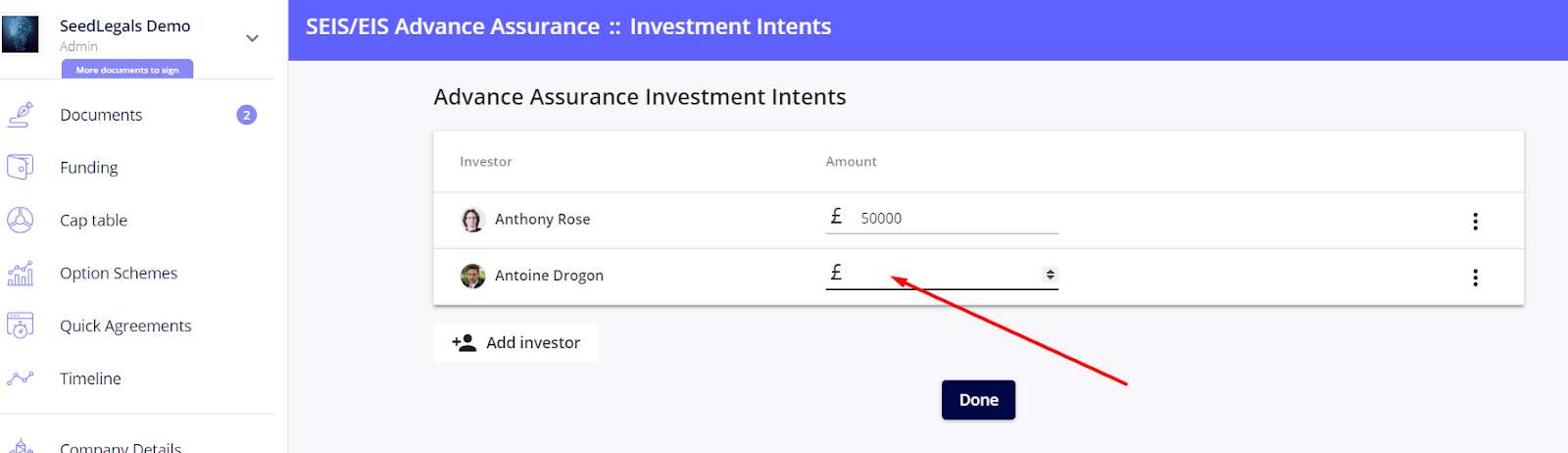Click the Quick Agreements icon
Viewport: 1568px width, 453px height.
21,326
